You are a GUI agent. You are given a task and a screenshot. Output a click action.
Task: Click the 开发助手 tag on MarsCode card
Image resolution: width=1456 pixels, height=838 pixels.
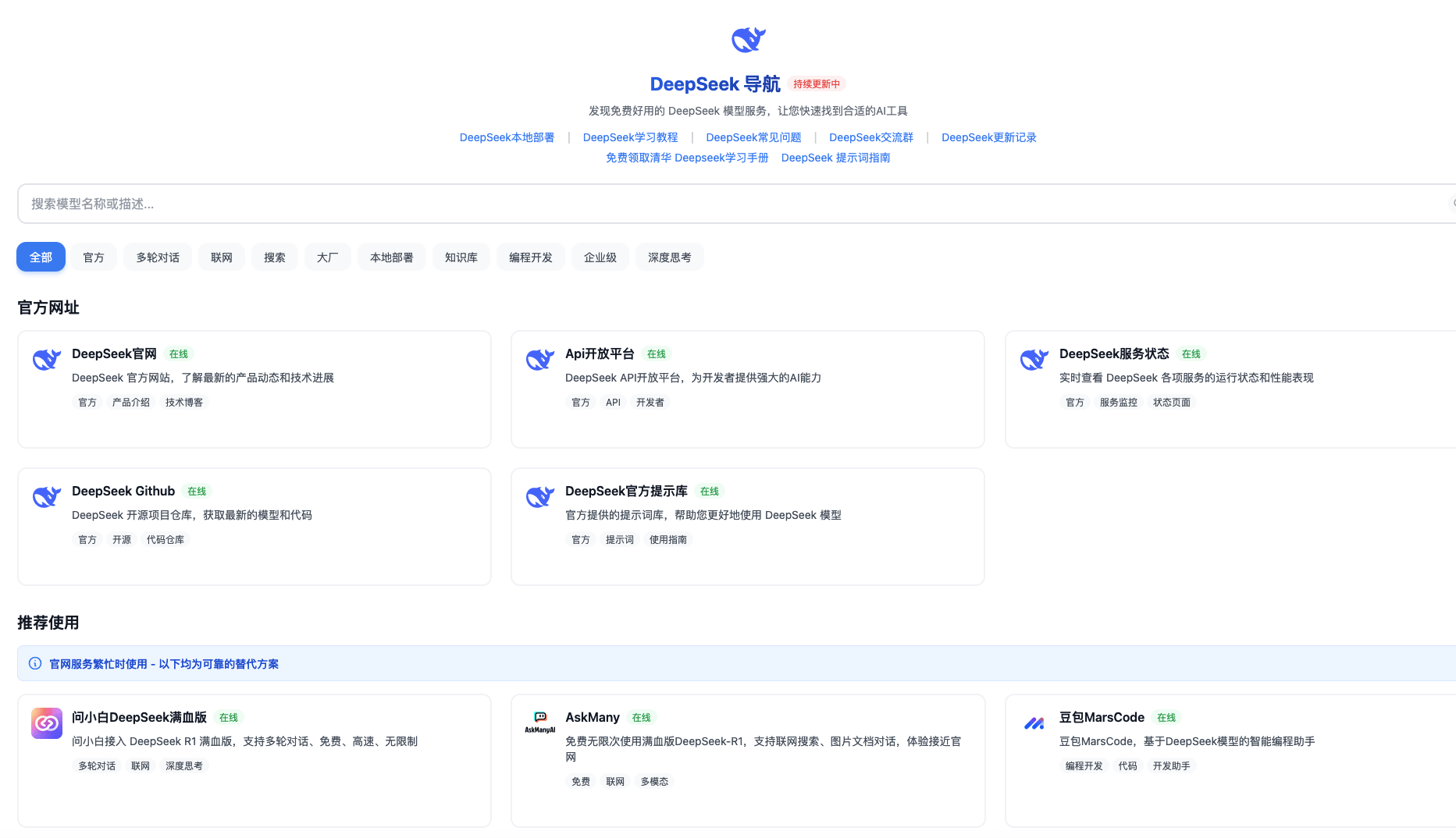1172,766
